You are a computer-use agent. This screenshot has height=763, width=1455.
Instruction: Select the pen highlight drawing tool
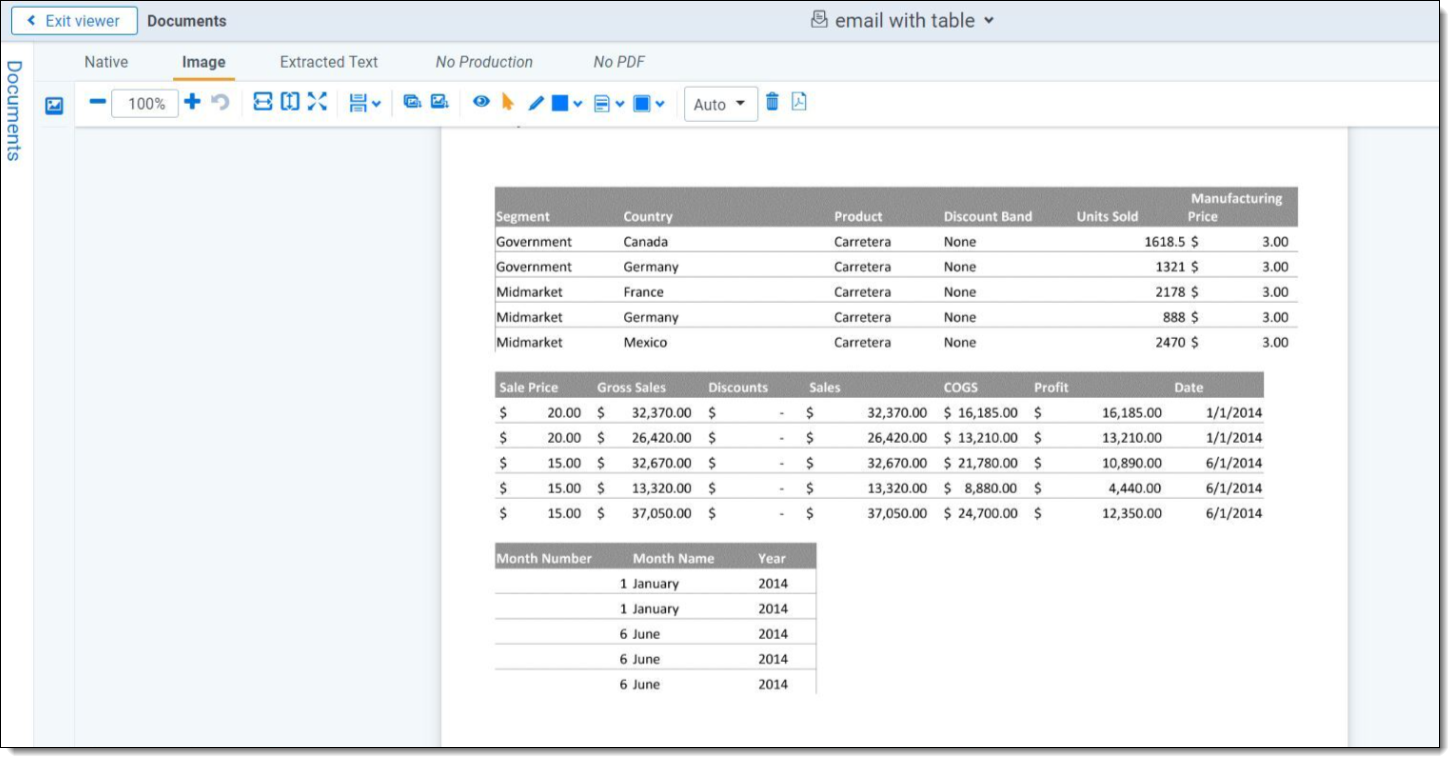[x=536, y=103]
